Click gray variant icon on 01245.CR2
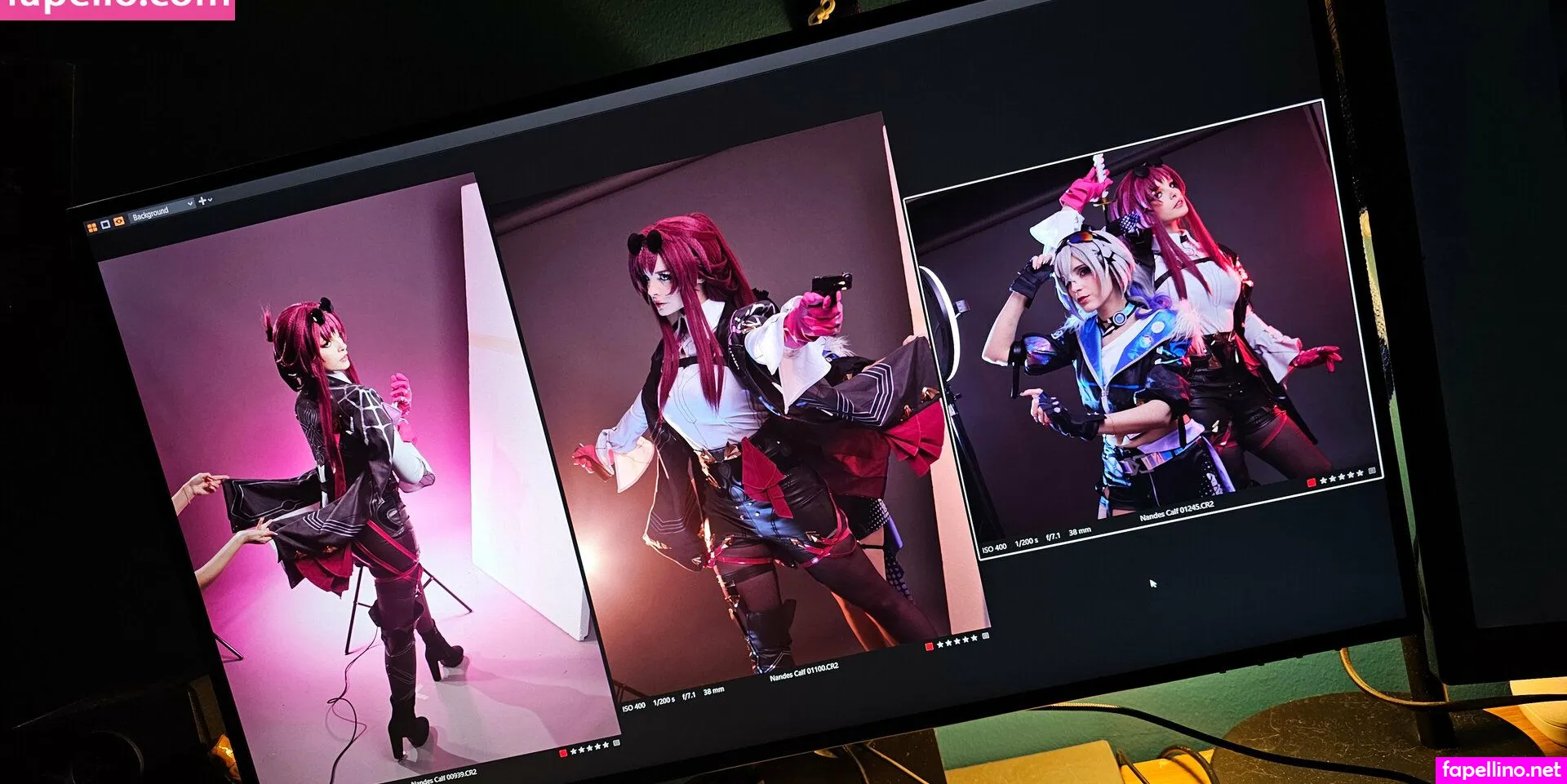Viewport: 1567px width, 784px height. click(x=1372, y=471)
